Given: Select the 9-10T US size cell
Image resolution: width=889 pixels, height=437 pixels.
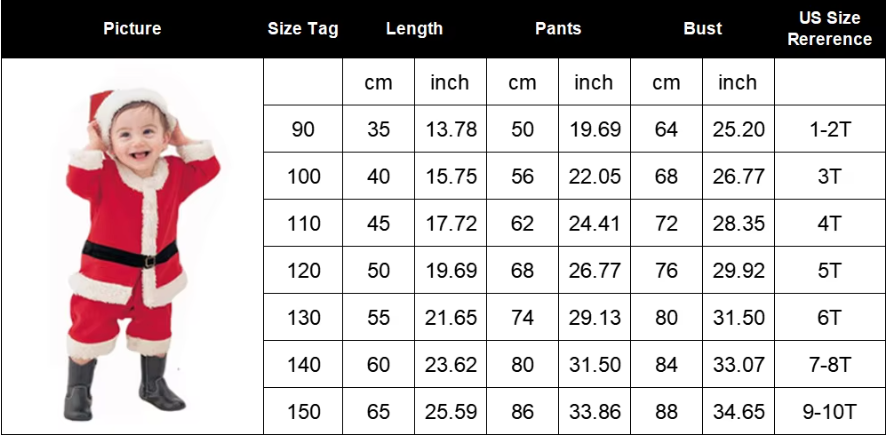Looking at the screenshot, I should (x=829, y=411).
